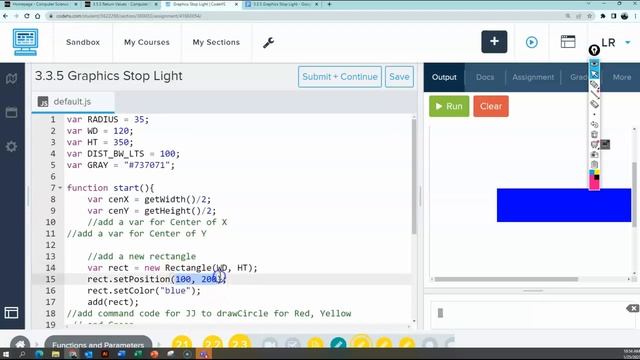640x360 pixels.
Task: Toggle the eye visibility annotation tool
Action: click(594, 64)
